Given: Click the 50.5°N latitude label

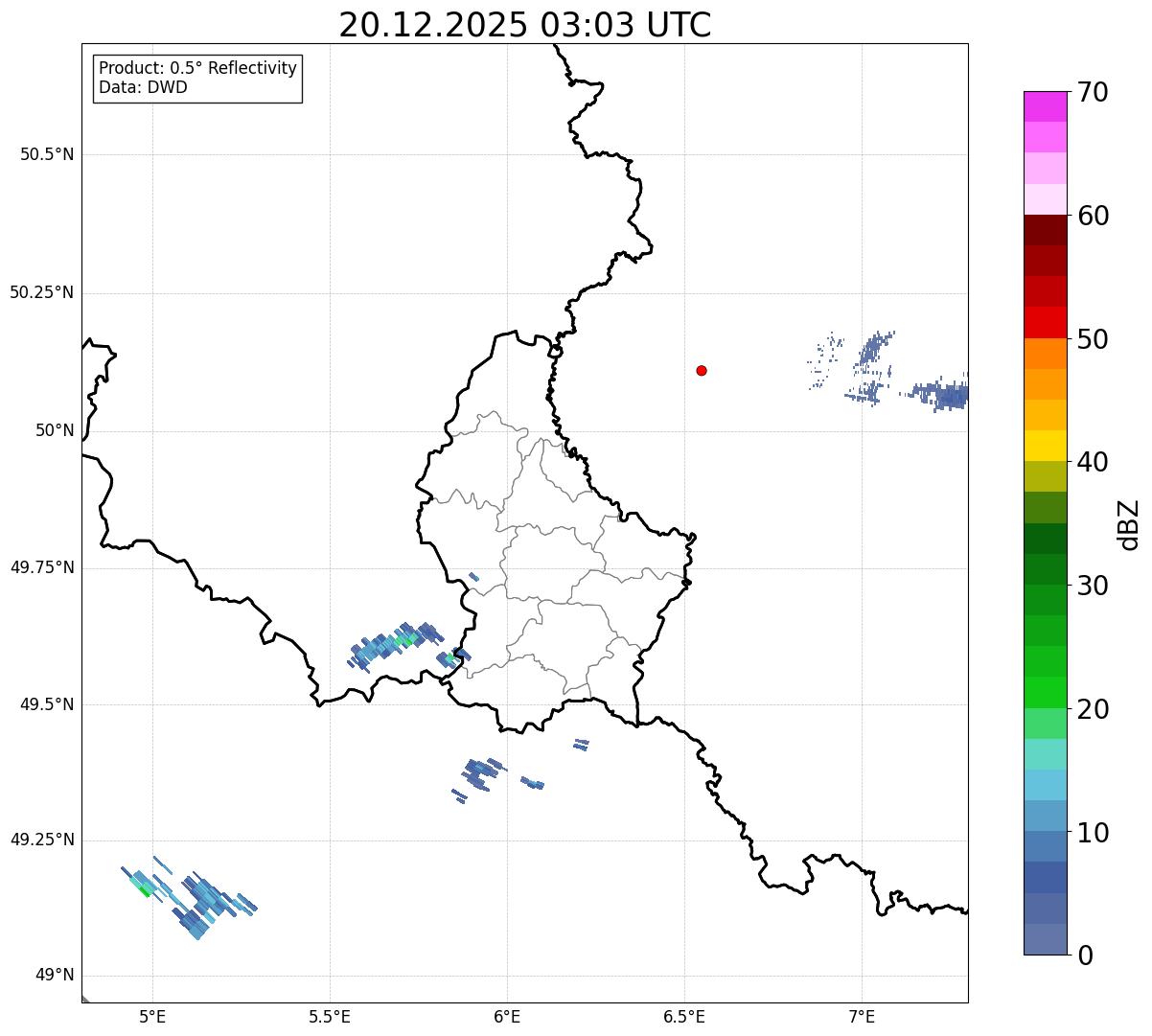Looking at the screenshot, I should 47,154.
